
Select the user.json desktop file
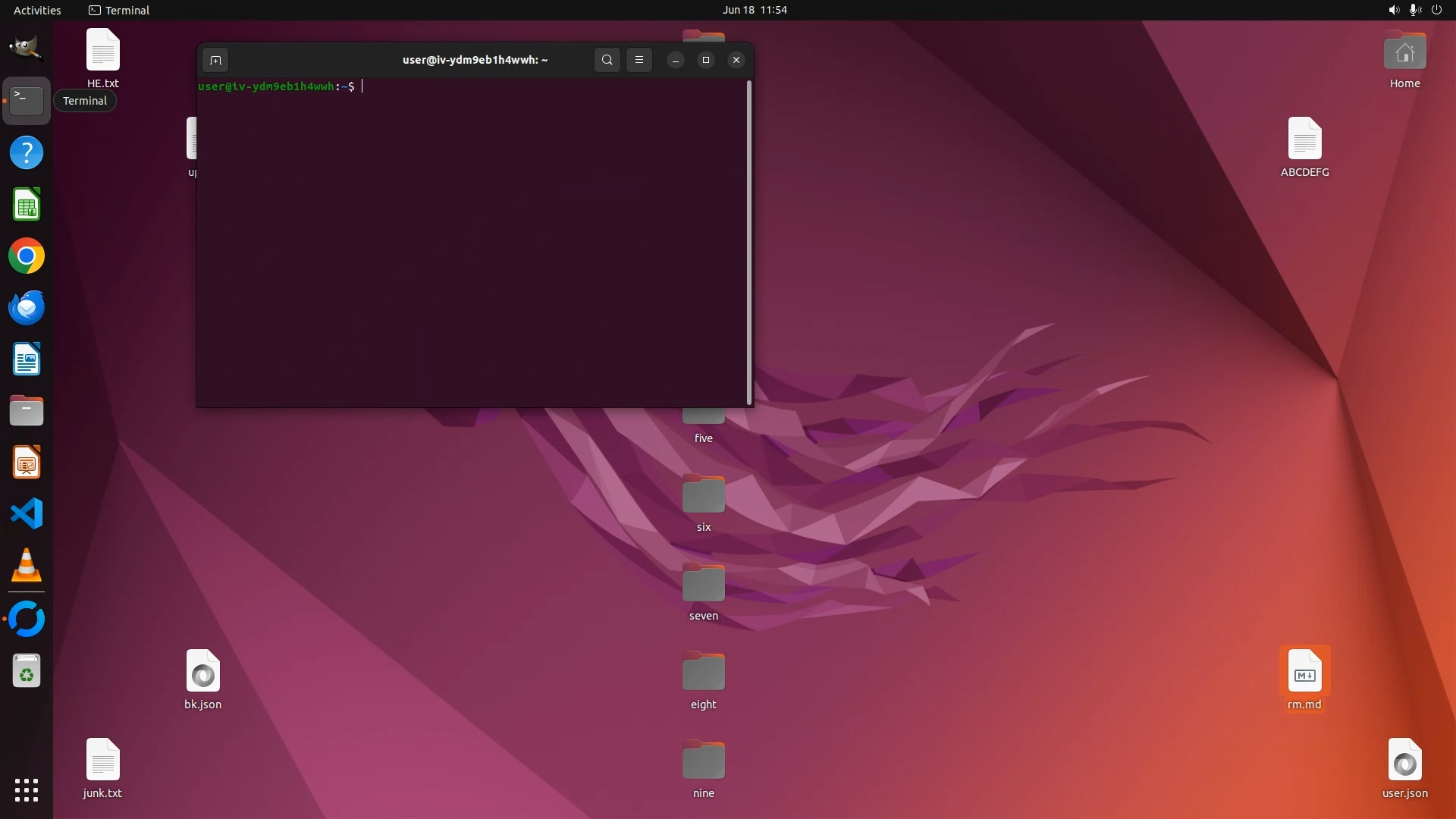[x=1404, y=761]
